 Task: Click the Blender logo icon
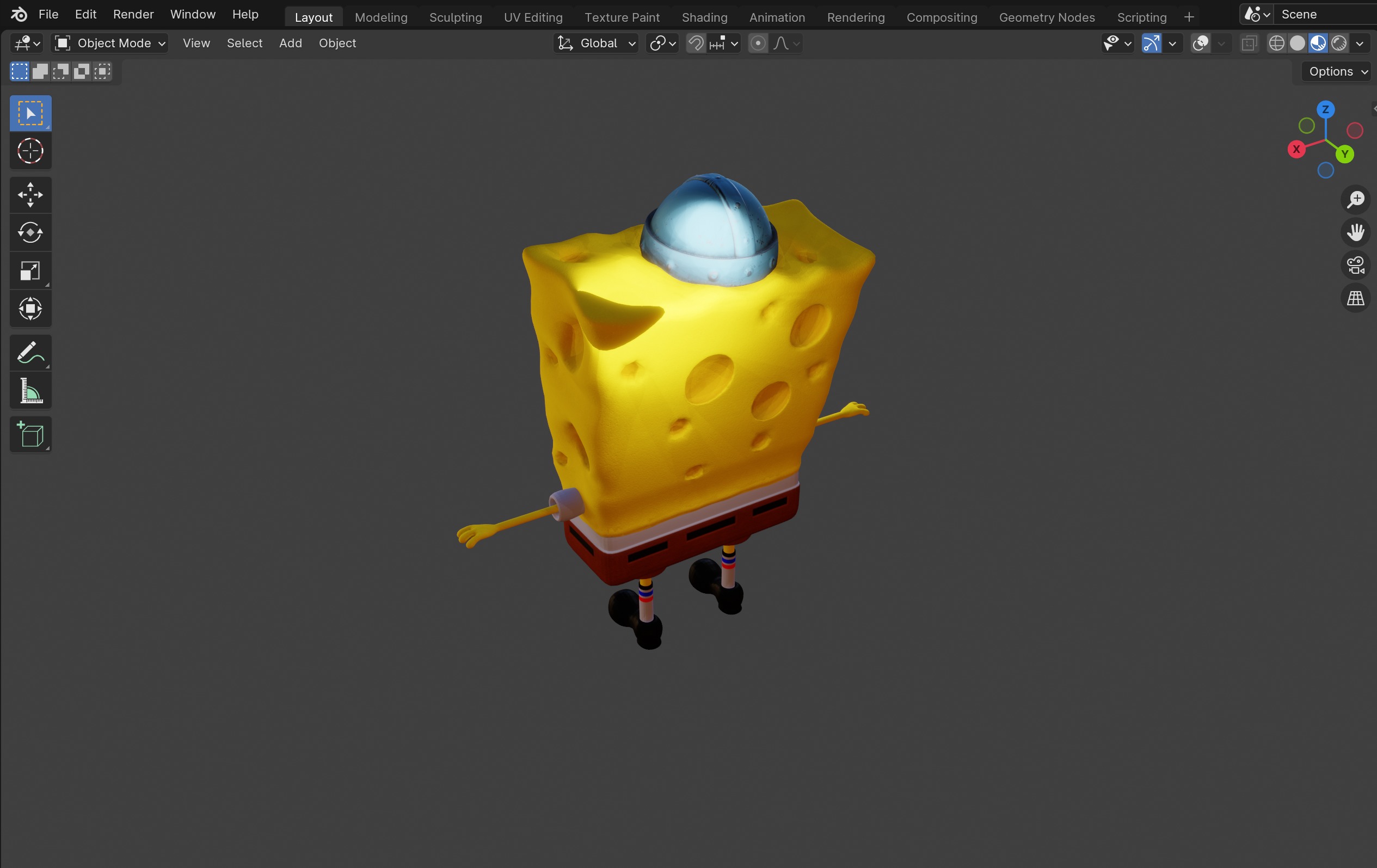click(19, 14)
